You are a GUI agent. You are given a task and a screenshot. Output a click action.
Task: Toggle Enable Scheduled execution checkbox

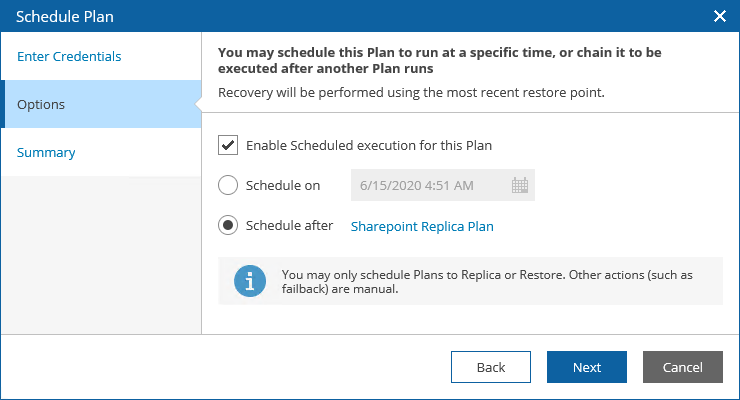tap(228, 145)
